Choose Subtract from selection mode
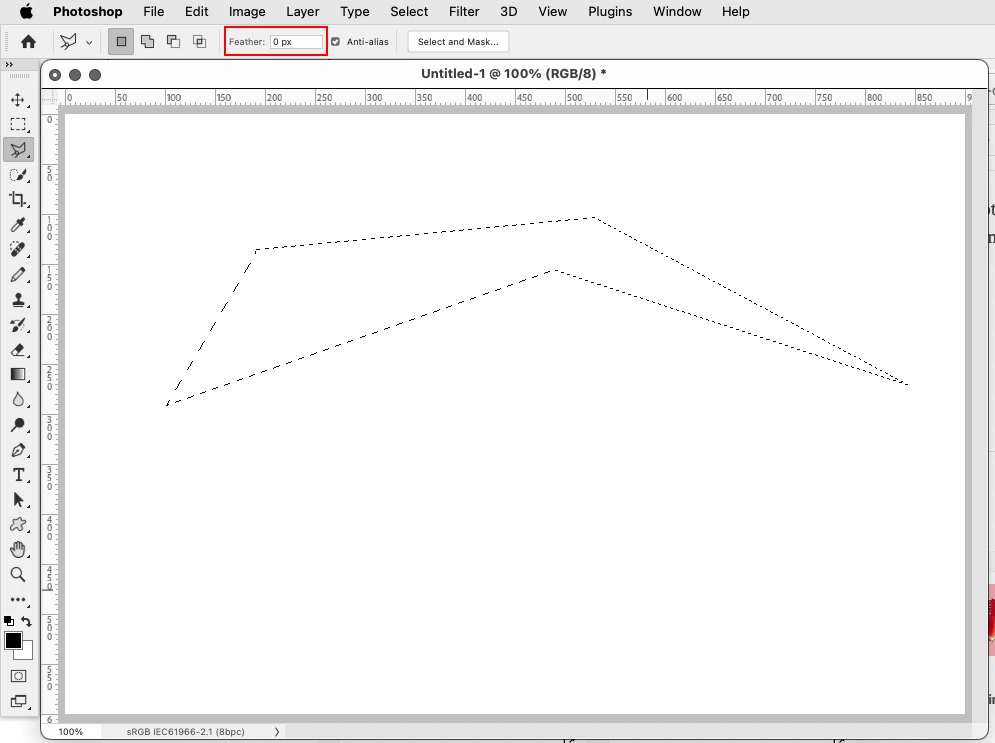The height and width of the screenshot is (743, 995). pyautogui.click(x=173, y=42)
